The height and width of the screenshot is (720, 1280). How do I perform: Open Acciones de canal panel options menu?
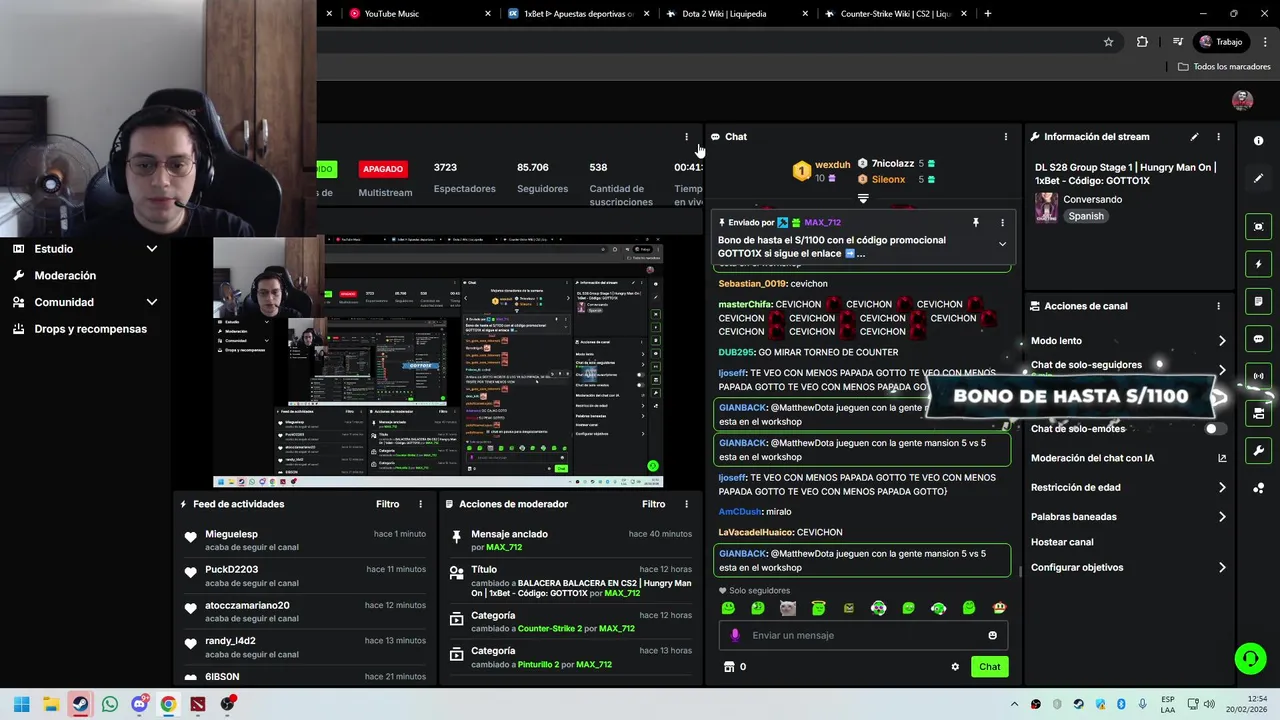click(1218, 306)
